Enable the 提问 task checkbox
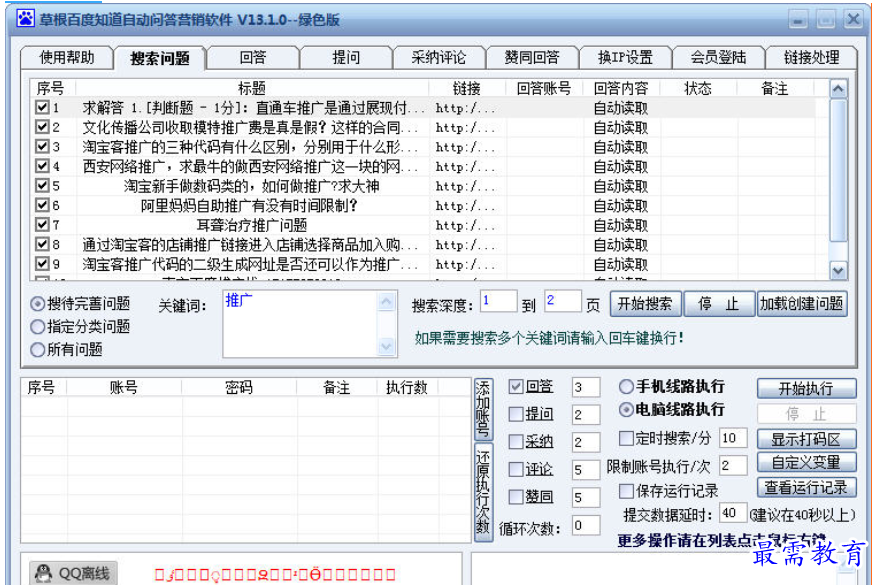Viewport: 874px width, 585px height. click(516, 413)
